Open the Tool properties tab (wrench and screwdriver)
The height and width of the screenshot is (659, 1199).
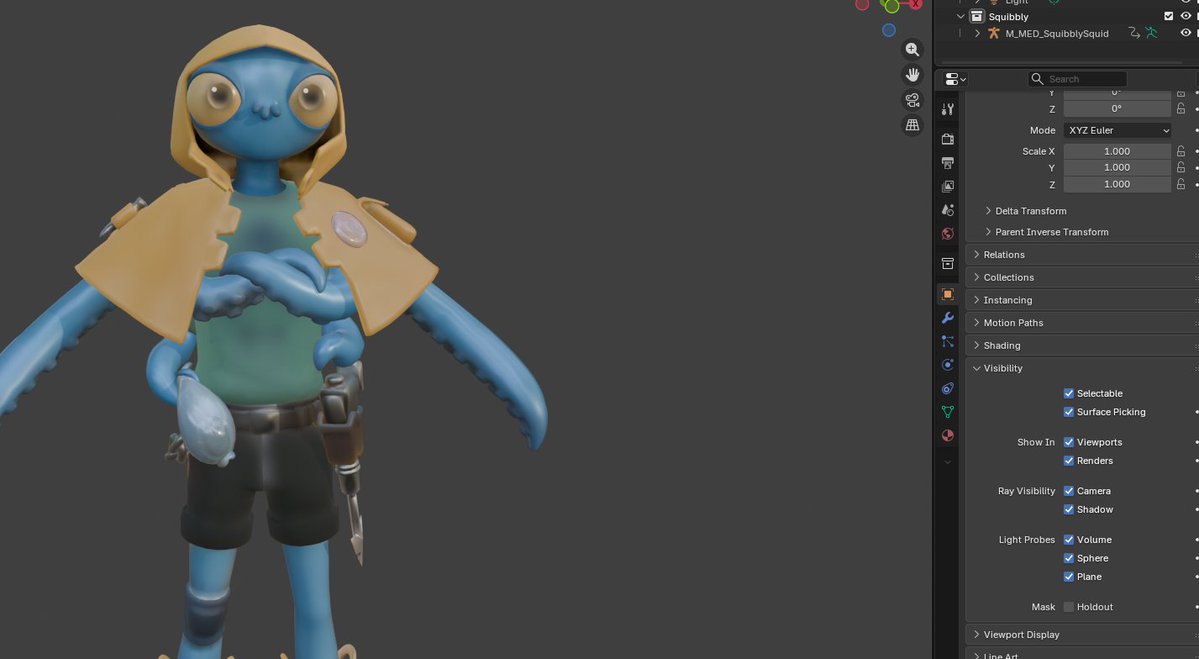pyautogui.click(x=947, y=109)
